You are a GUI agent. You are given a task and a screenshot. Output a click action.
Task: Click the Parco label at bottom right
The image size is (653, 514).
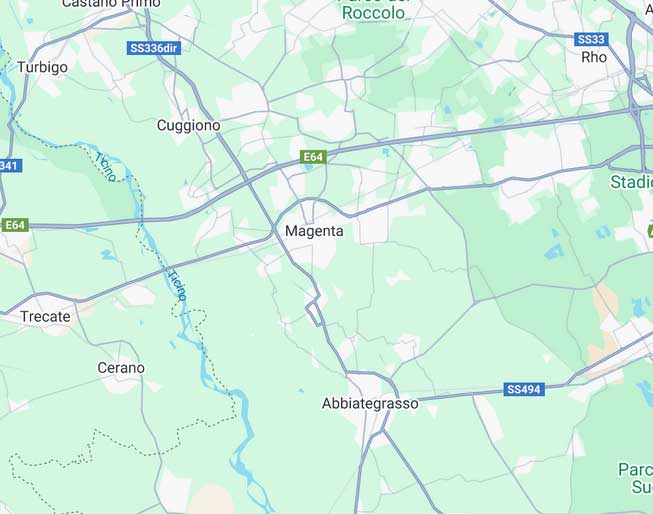tap(636, 470)
